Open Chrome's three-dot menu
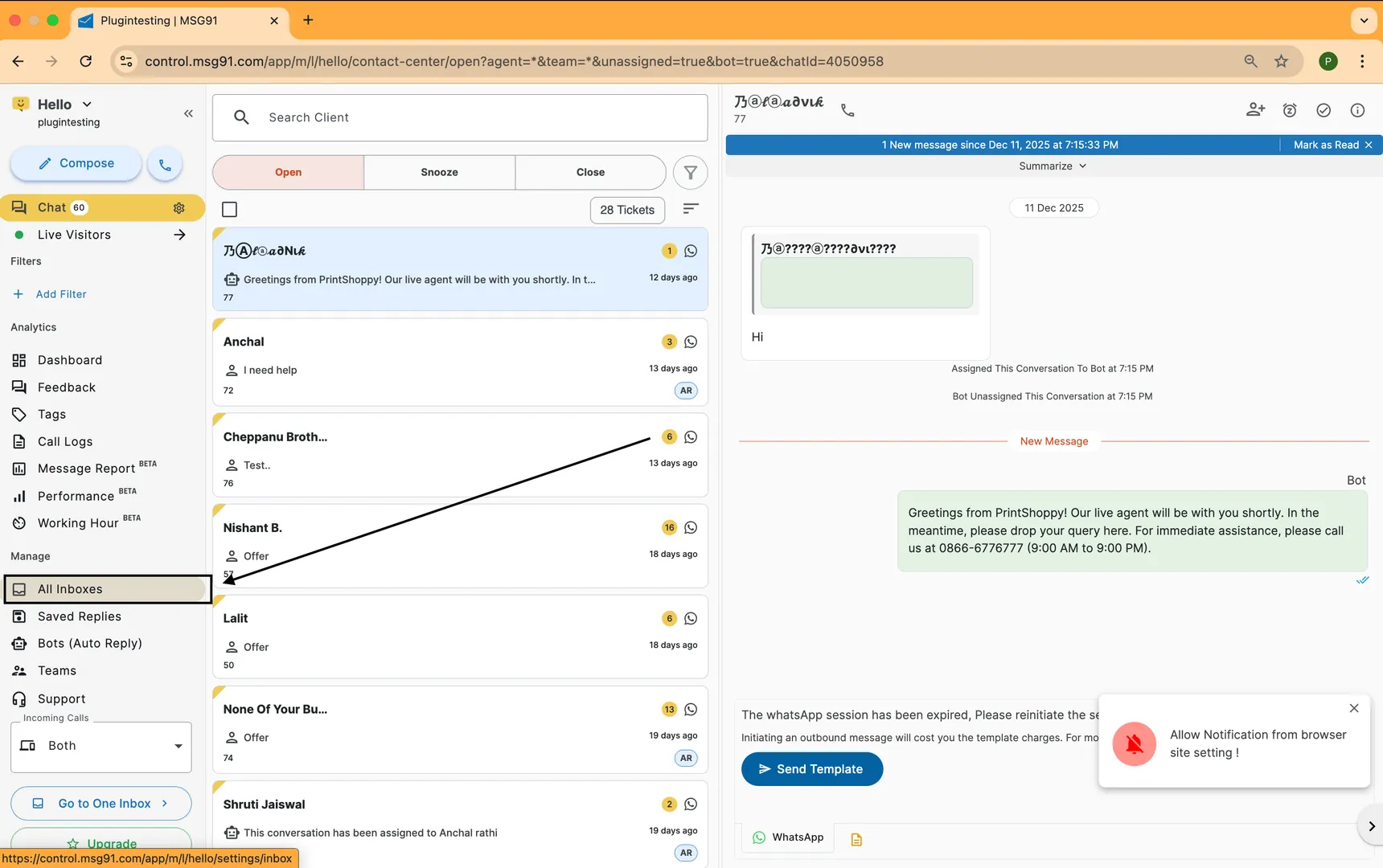 click(1362, 61)
